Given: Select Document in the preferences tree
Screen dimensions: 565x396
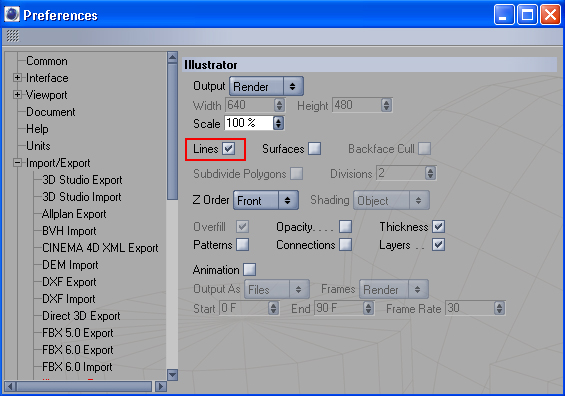Looking at the screenshot, I should coord(51,112).
